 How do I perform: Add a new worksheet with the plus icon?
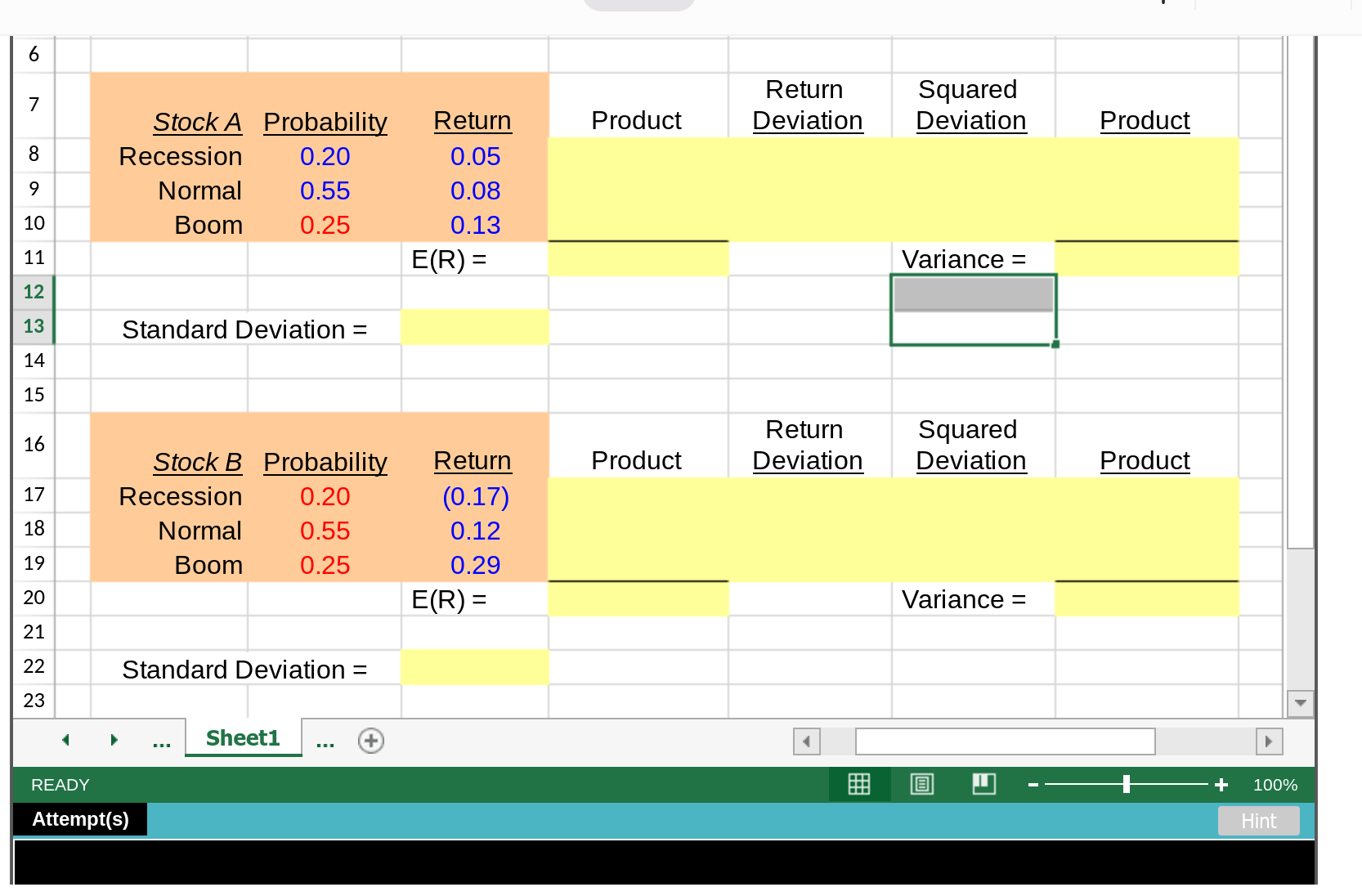coord(370,740)
